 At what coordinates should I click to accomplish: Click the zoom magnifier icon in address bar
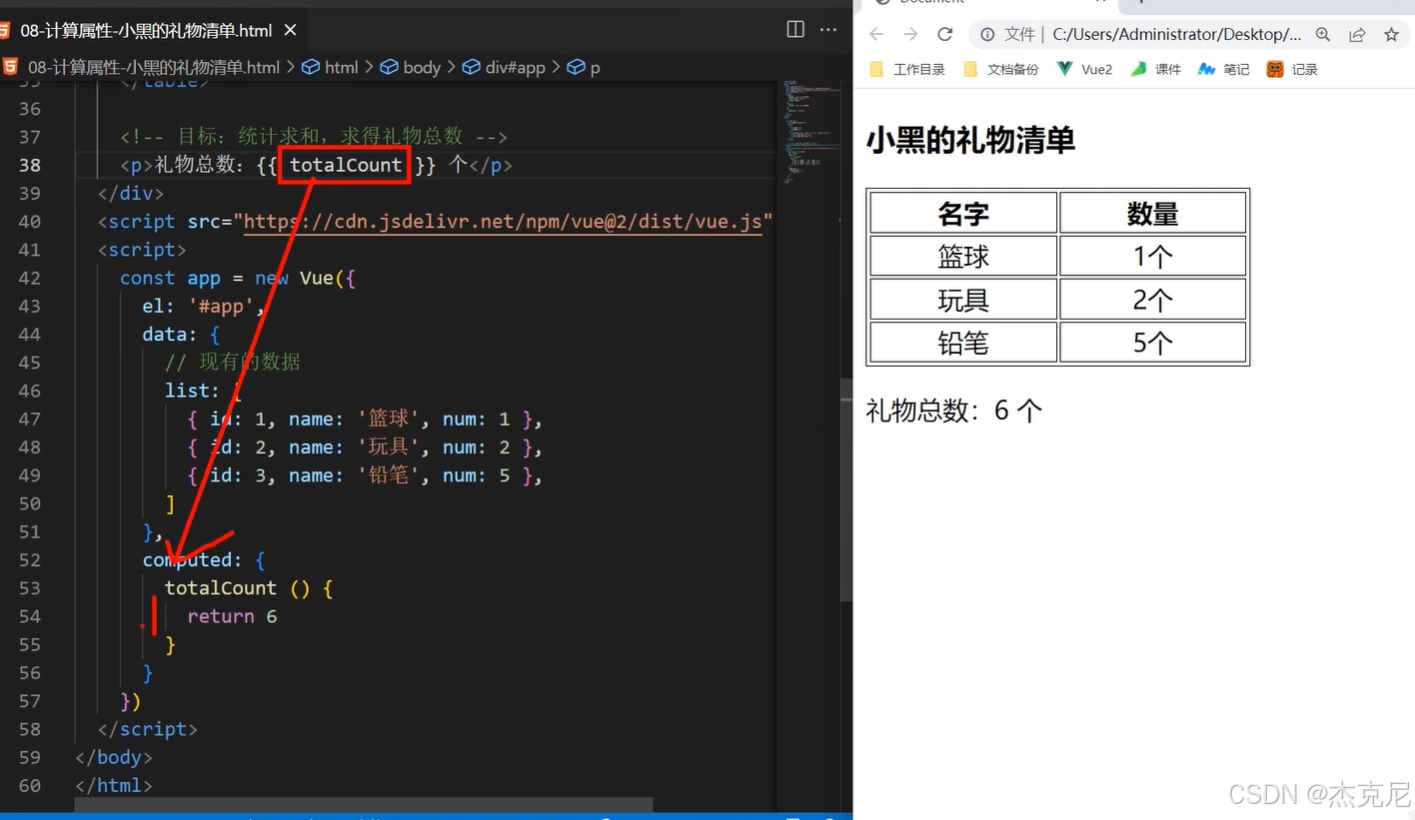[x=1323, y=34]
